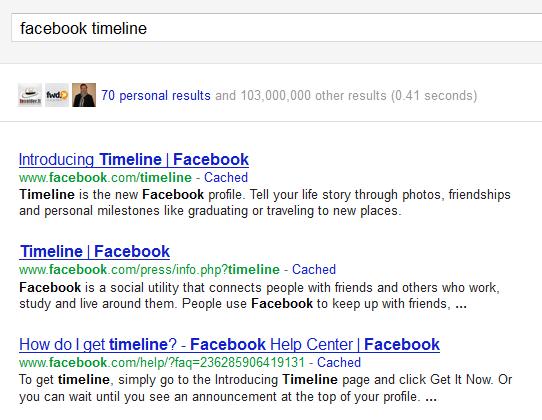Click the www.facebook.com/timeline green URL
This screenshot has width=542, height=420.
(105, 177)
